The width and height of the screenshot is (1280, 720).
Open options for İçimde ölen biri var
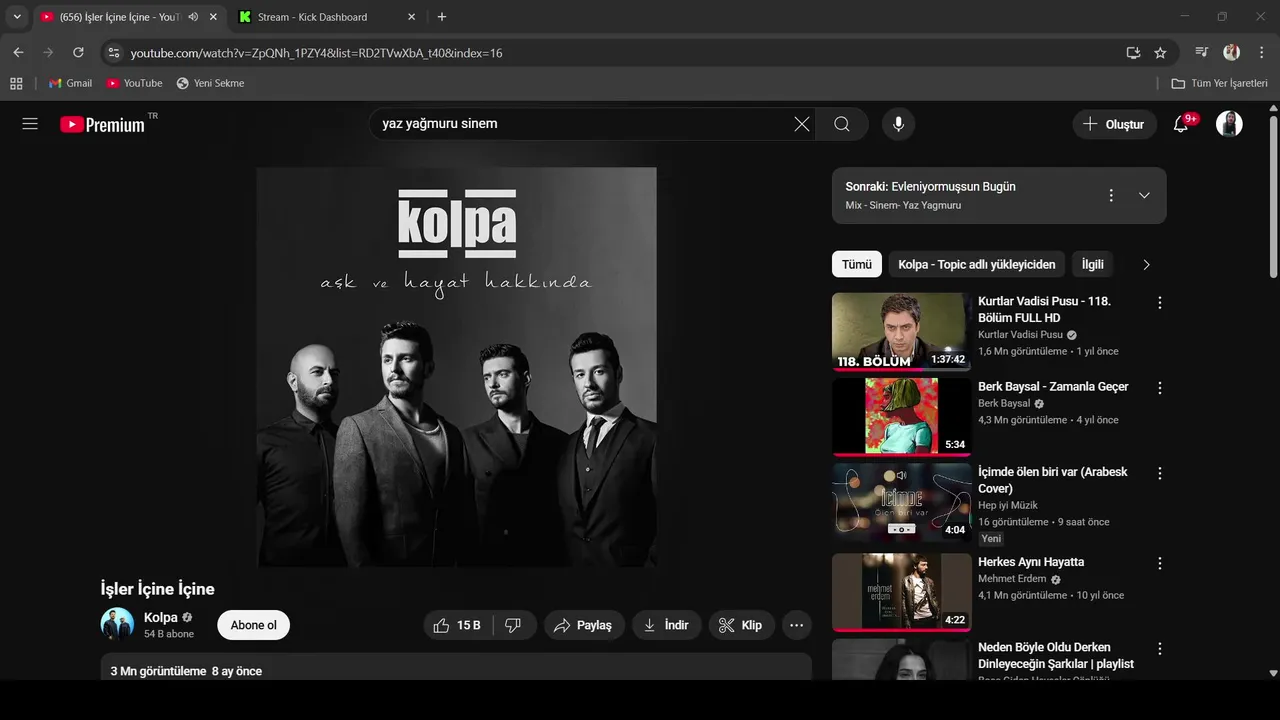click(1160, 473)
